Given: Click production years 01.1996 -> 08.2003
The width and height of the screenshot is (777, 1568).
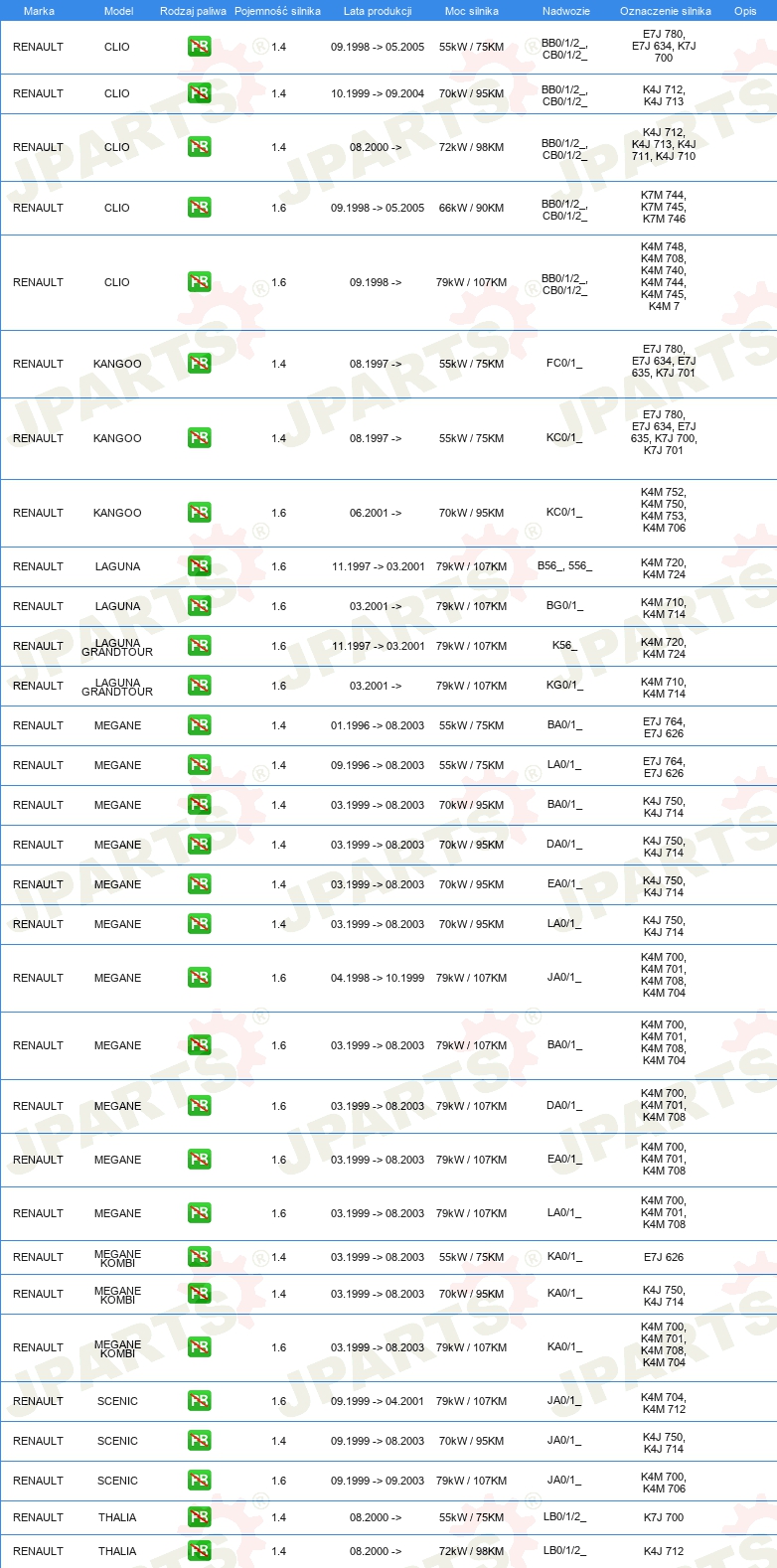Looking at the screenshot, I should tap(378, 725).
